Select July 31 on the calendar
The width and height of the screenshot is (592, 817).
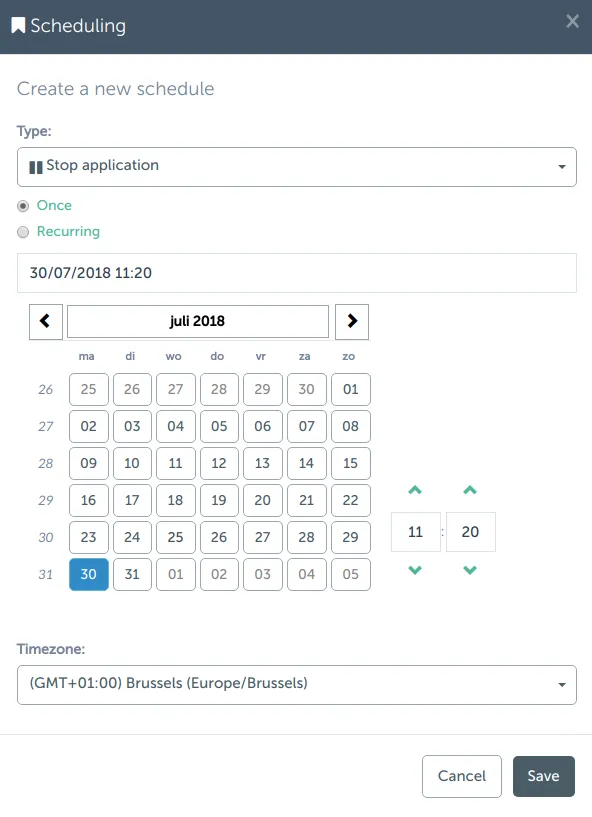(132, 574)
